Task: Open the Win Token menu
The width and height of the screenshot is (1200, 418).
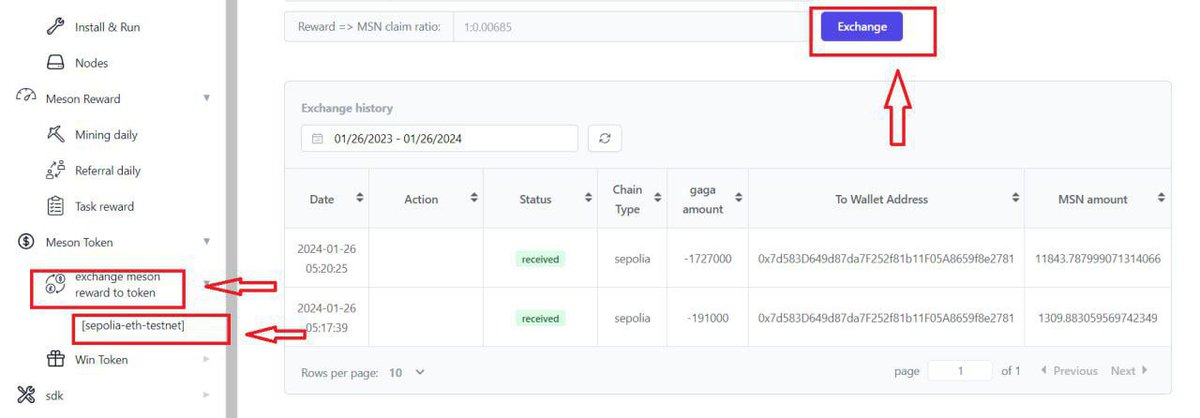Action: coord(101,359)
